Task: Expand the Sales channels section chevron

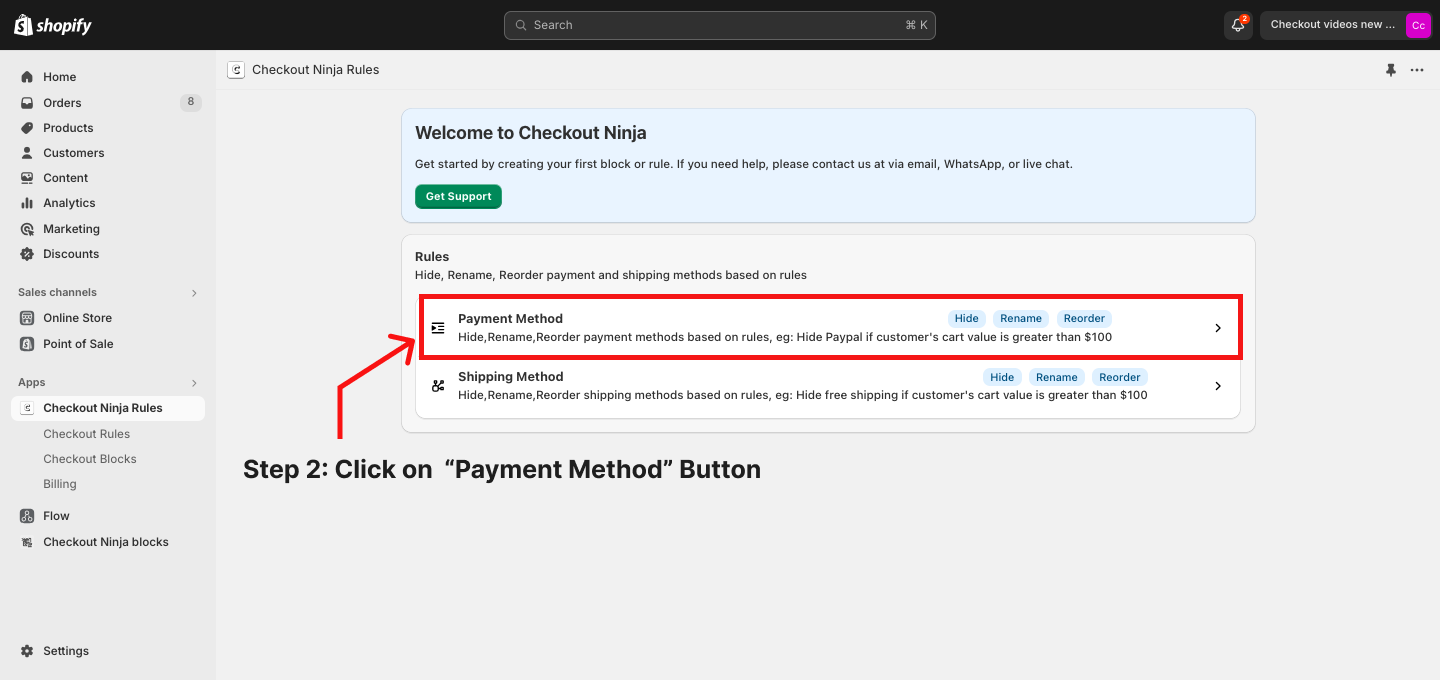Action: (x=194, y=293)
